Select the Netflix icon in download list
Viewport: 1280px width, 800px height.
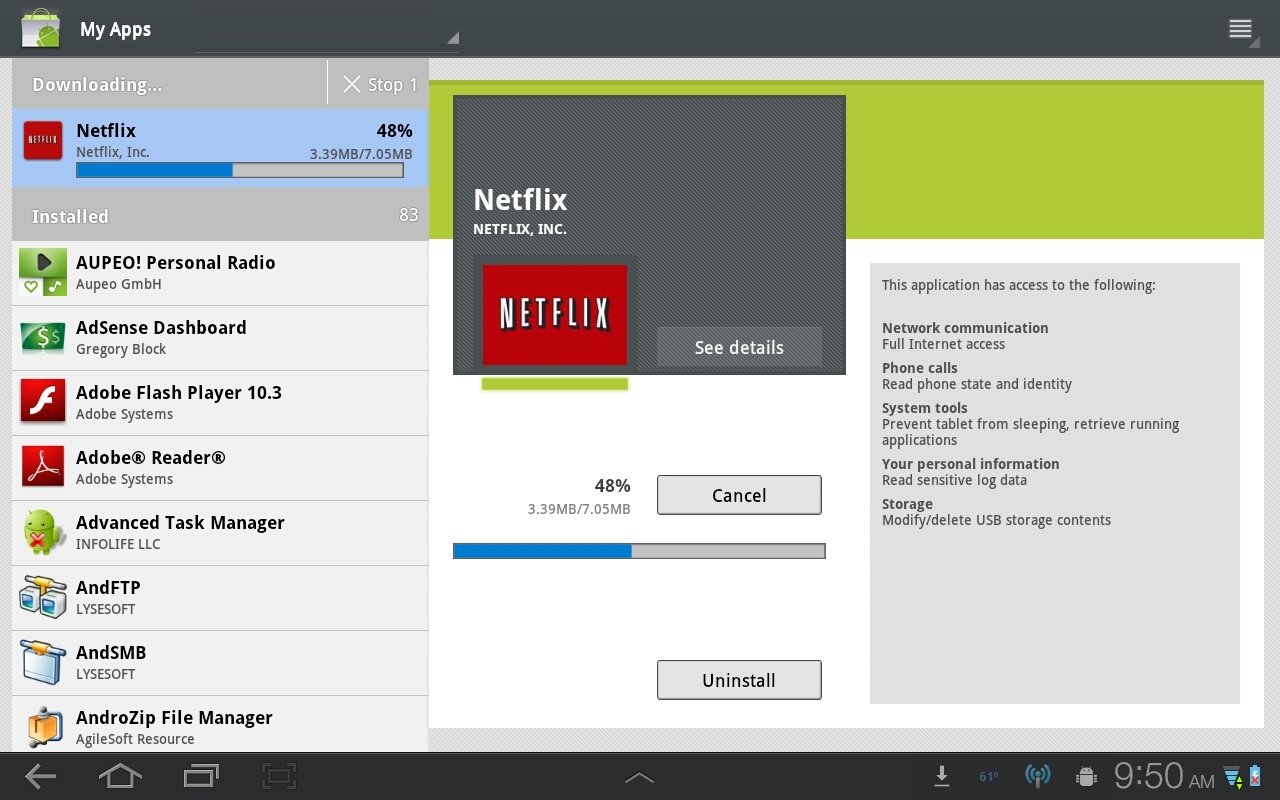pos(43,141)
